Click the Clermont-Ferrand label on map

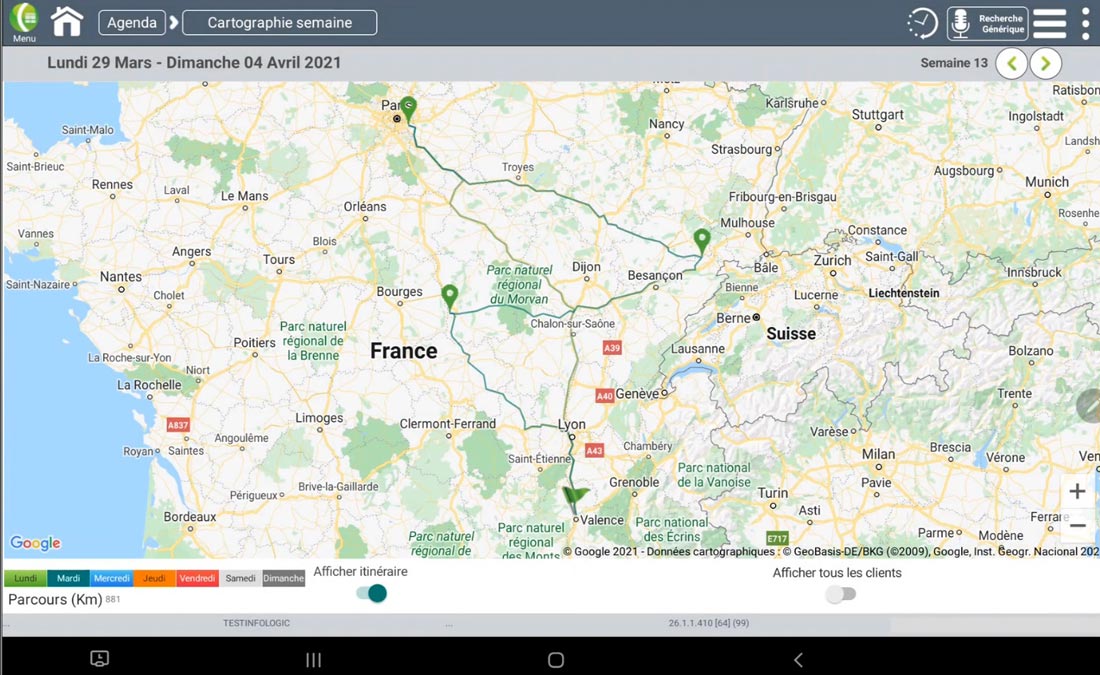448,424
